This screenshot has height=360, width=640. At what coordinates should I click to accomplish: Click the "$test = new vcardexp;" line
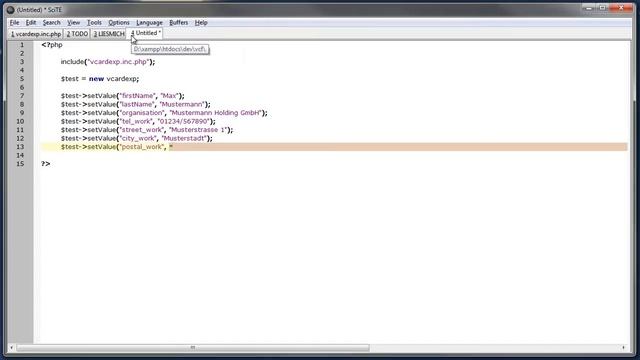click(100, 79)
